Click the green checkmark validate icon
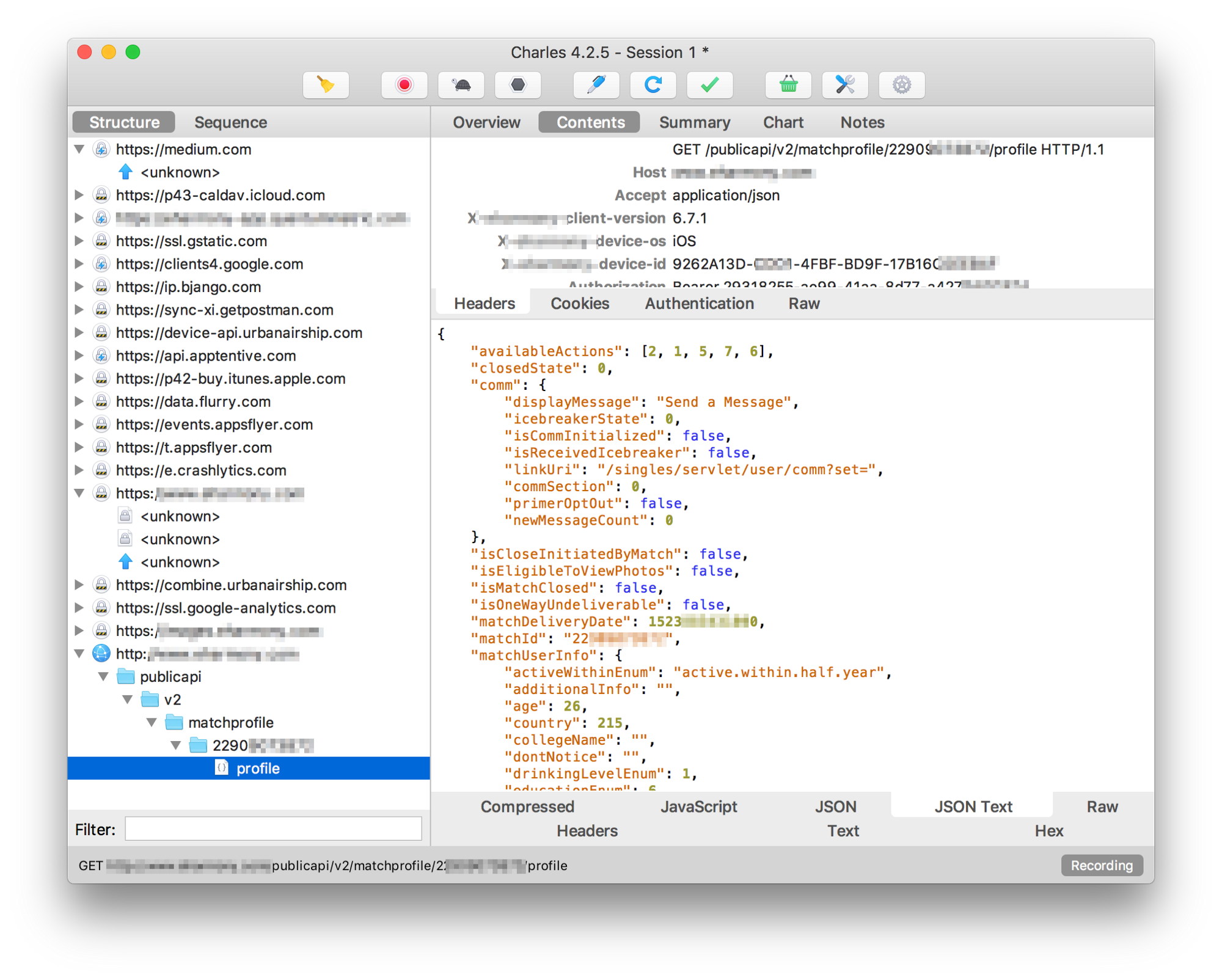 pyautogui.click(x=709, y=85)
